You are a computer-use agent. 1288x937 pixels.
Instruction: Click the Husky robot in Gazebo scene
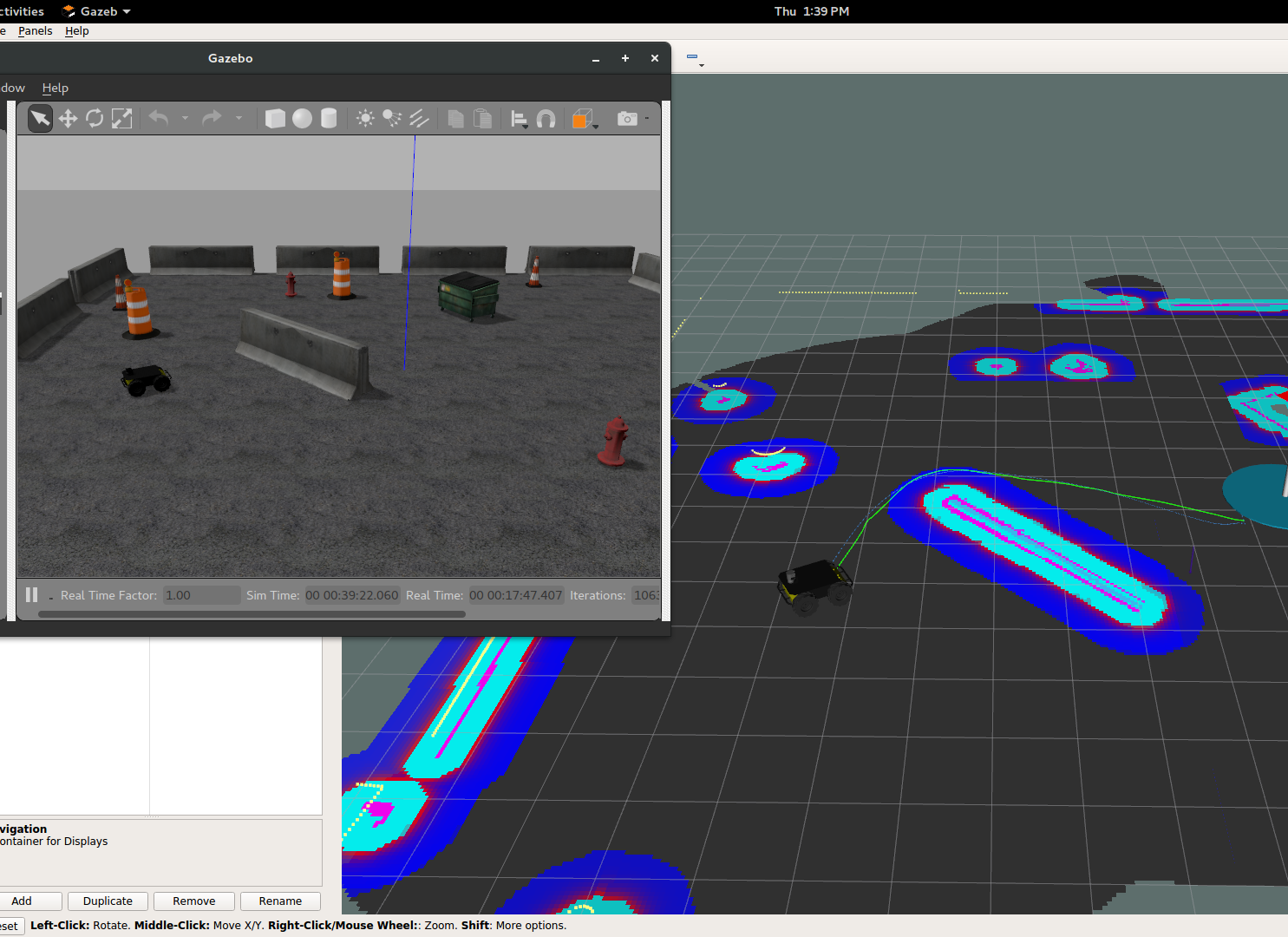[x=146, y=380]
